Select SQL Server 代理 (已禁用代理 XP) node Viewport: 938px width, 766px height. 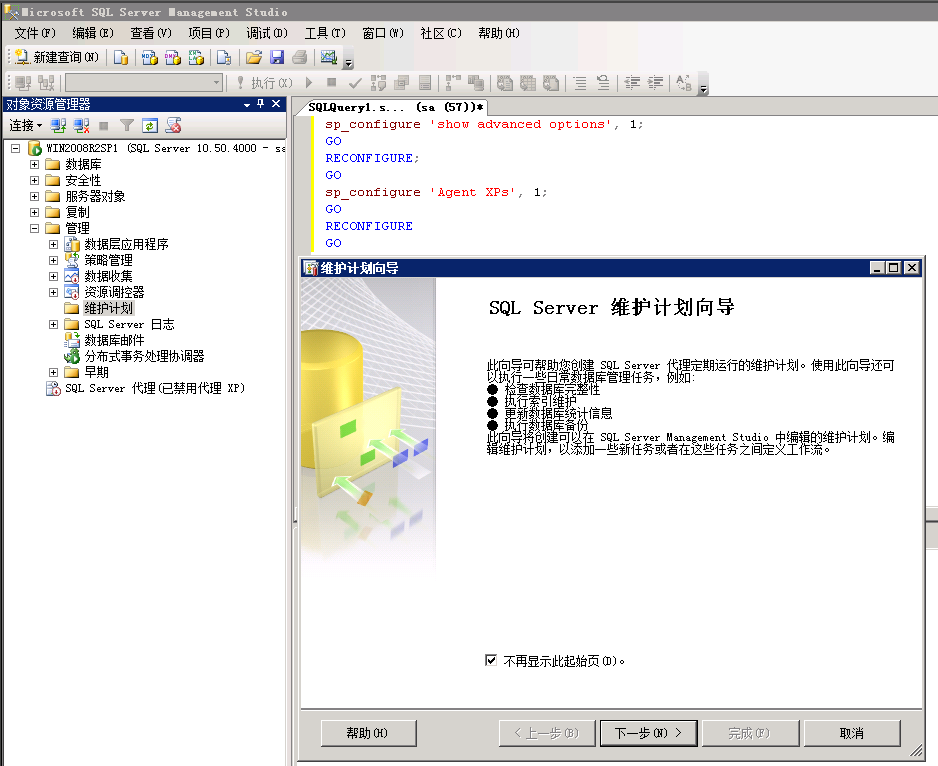pyautogui.click(x=155, y=388)
